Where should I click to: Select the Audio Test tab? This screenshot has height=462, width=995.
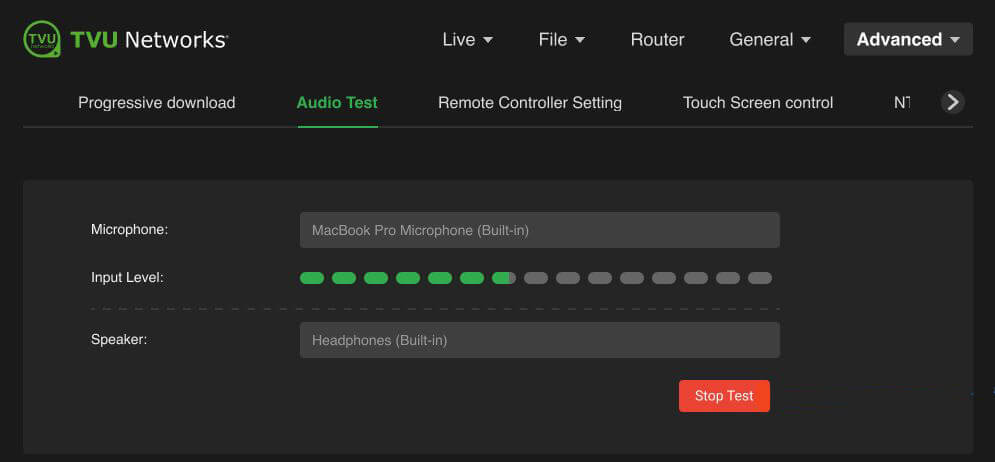[337, 103]
